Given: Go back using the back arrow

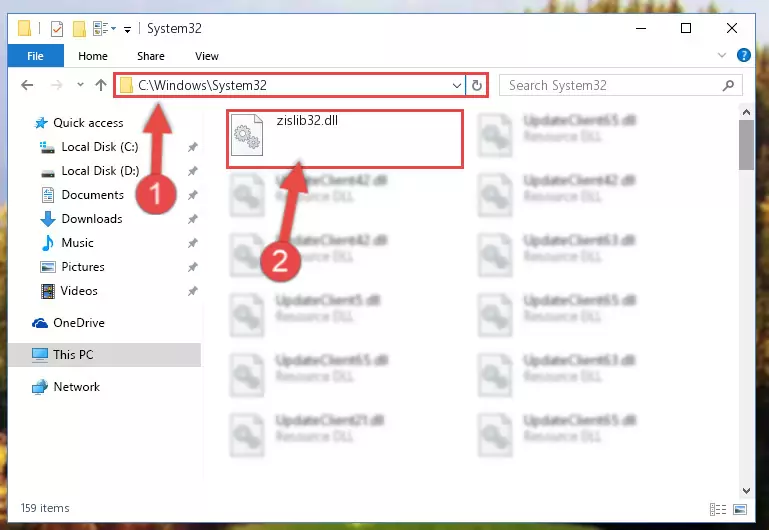Looking at the screenshot, I should pos(27,85).
